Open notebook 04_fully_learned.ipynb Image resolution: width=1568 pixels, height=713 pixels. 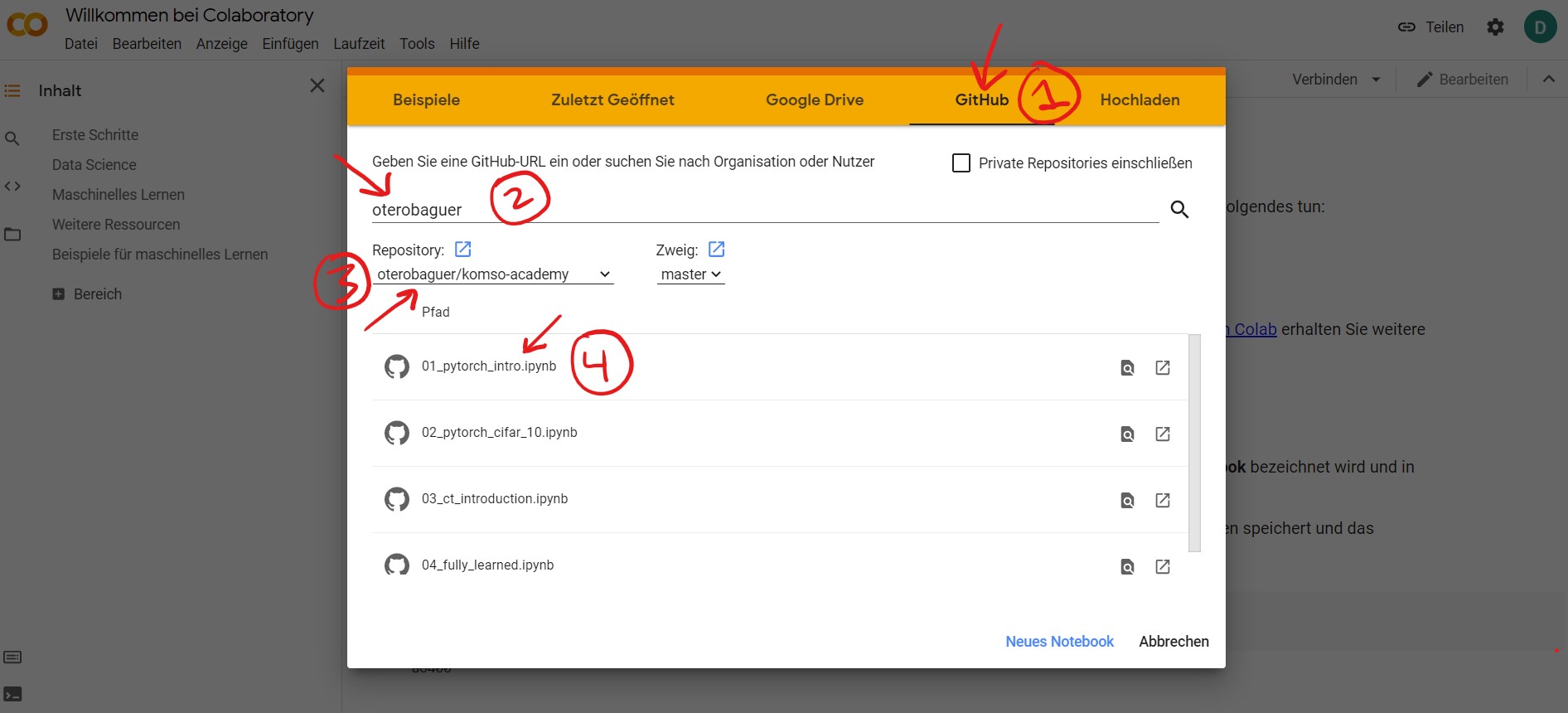(487, 565)
